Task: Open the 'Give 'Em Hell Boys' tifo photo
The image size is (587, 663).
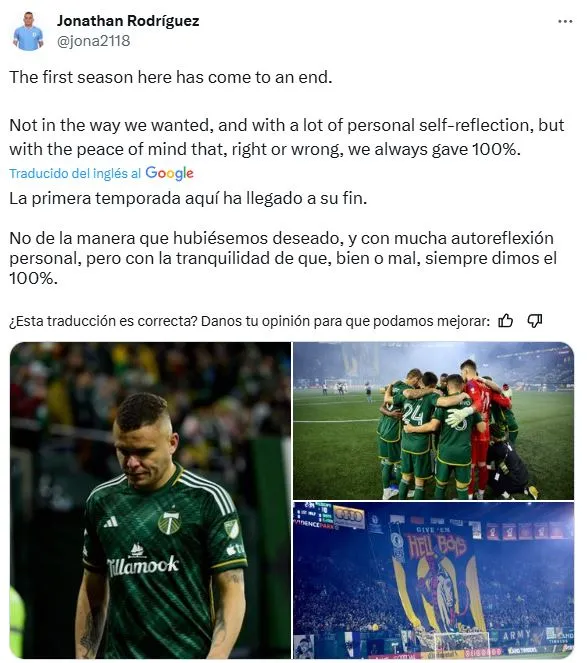Action: [433, 580]
